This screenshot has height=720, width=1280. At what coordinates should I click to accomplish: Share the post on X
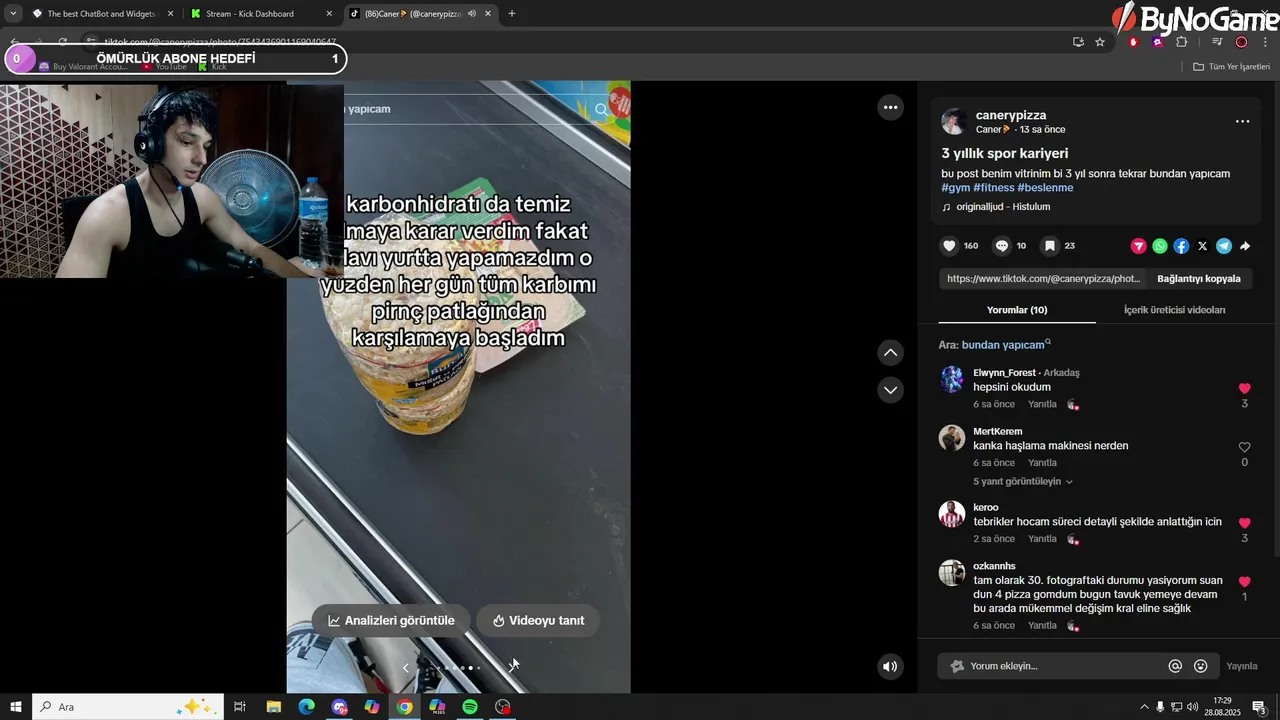pos(1202,246)
